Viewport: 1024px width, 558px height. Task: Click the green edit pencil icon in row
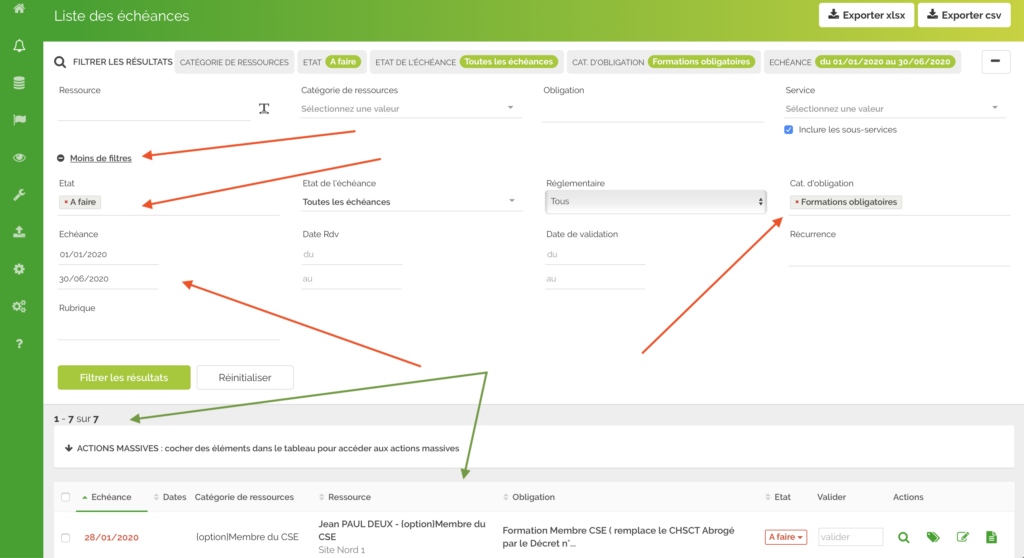(963, 537)
